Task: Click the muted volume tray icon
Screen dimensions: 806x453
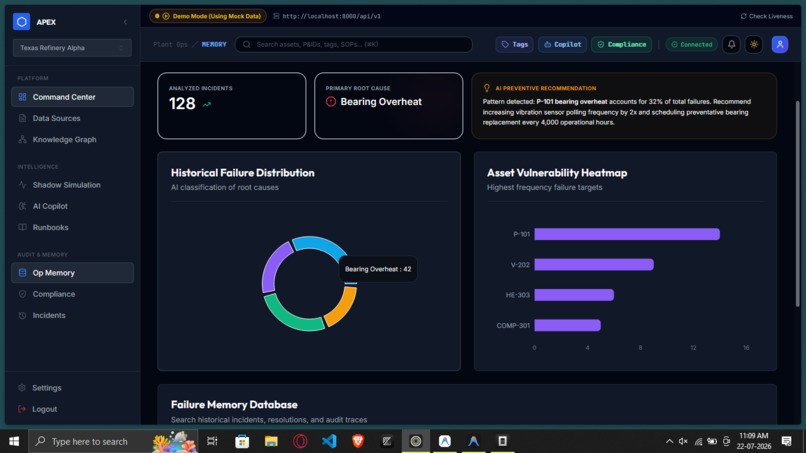Action: click(x=683, y=441)
